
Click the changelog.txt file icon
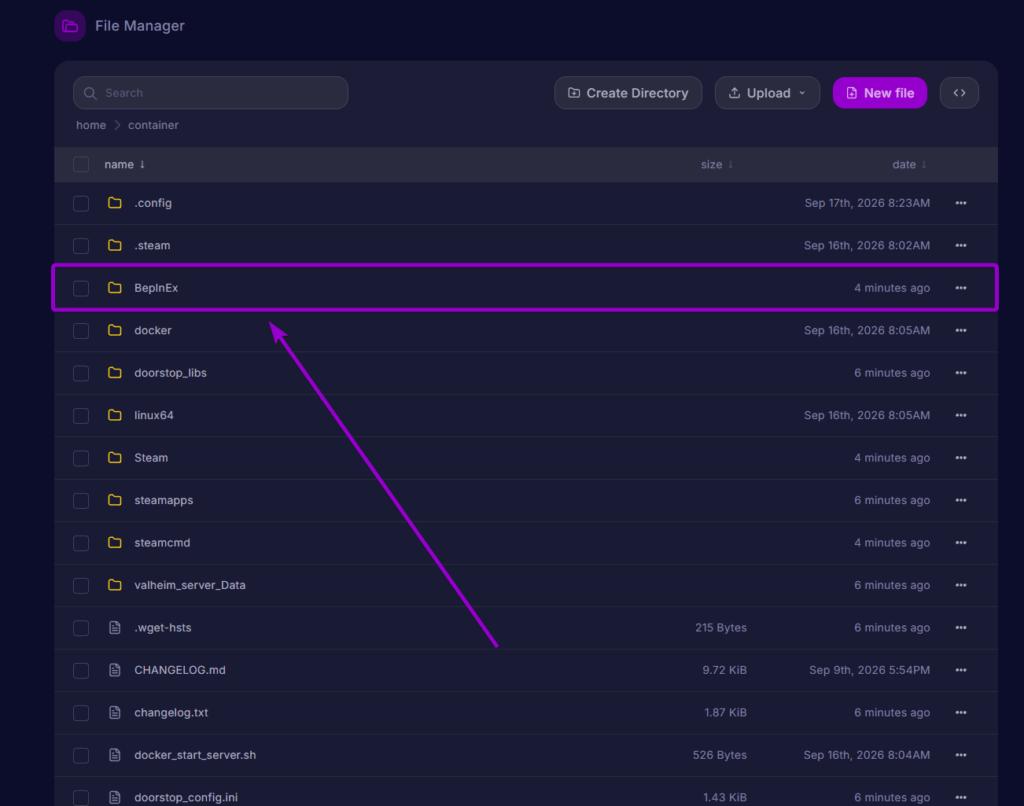pos(115,713)
